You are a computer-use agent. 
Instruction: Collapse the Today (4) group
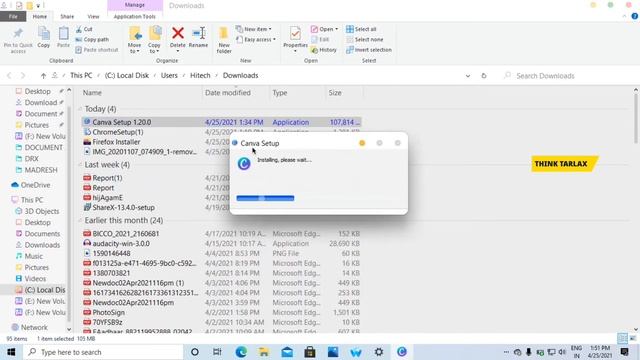tap(80, 109)
